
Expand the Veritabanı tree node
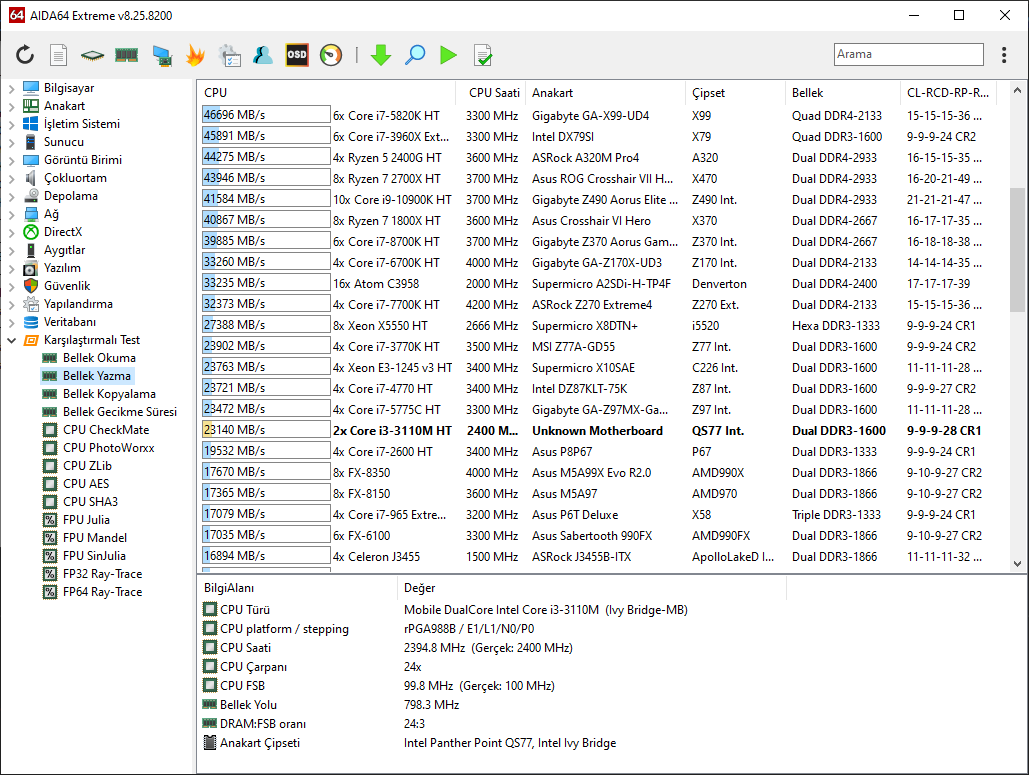11,322
